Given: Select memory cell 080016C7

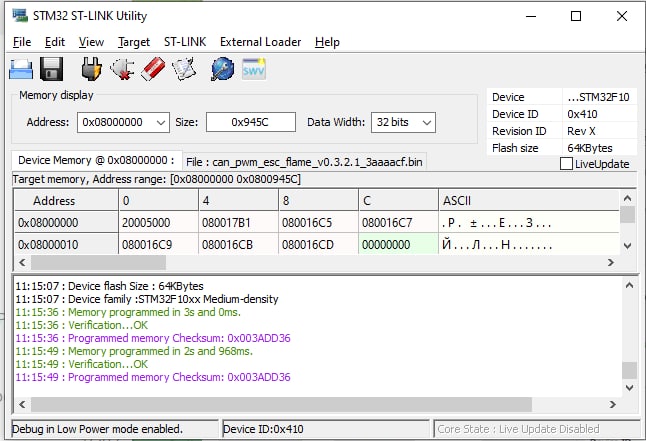Looking at the screenshot, I should (x=398, y=223).
